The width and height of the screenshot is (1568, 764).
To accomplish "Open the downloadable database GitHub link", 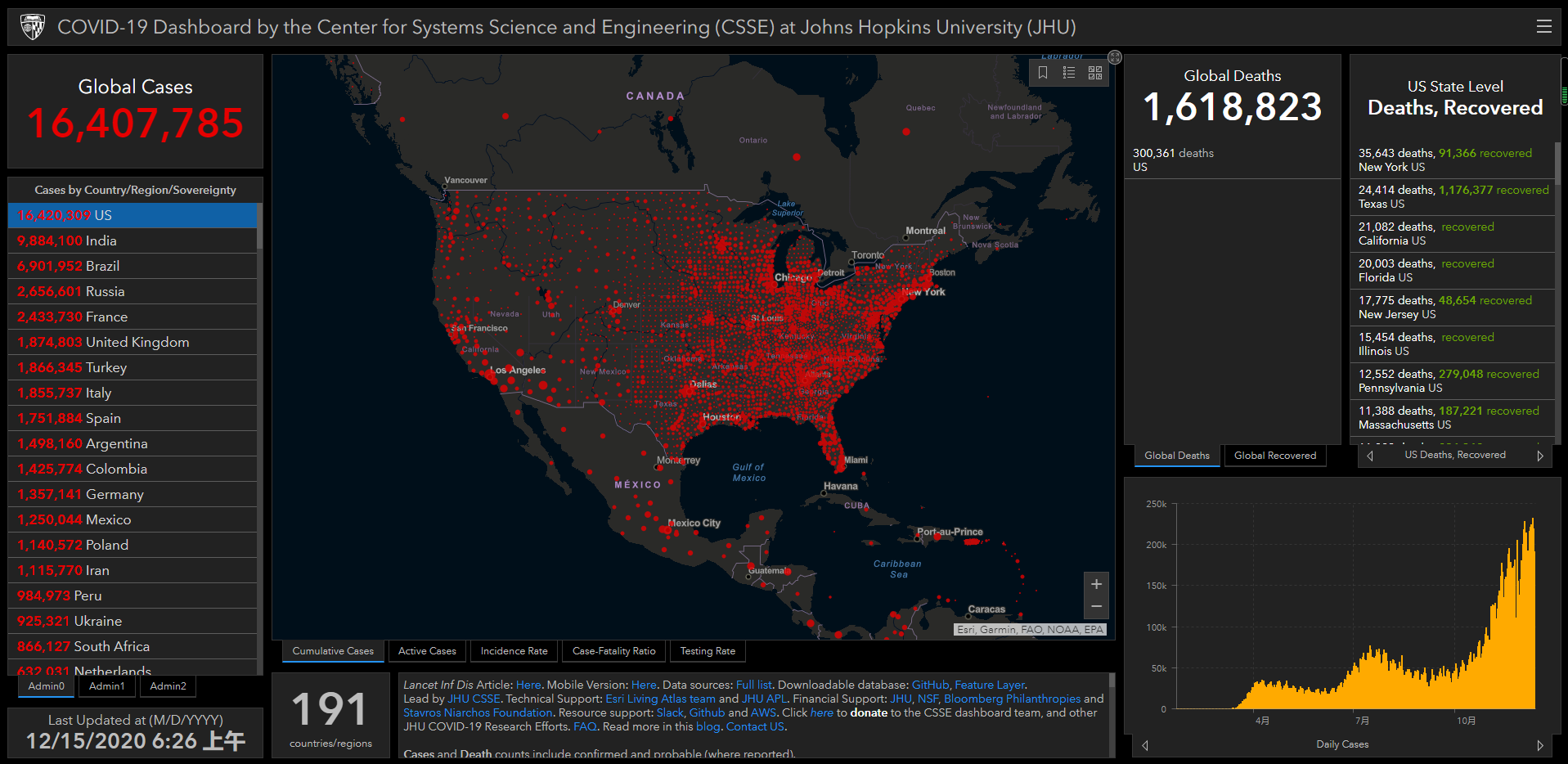I will coord(930,685).
